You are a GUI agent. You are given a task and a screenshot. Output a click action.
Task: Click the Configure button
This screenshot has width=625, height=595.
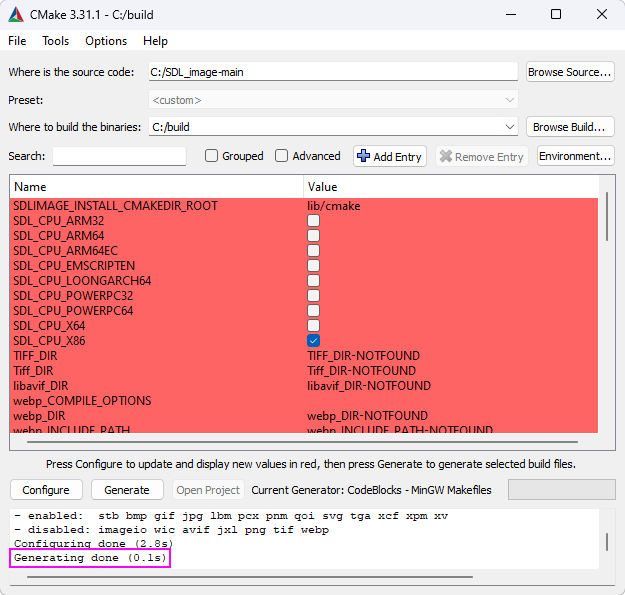coord(46,489)
